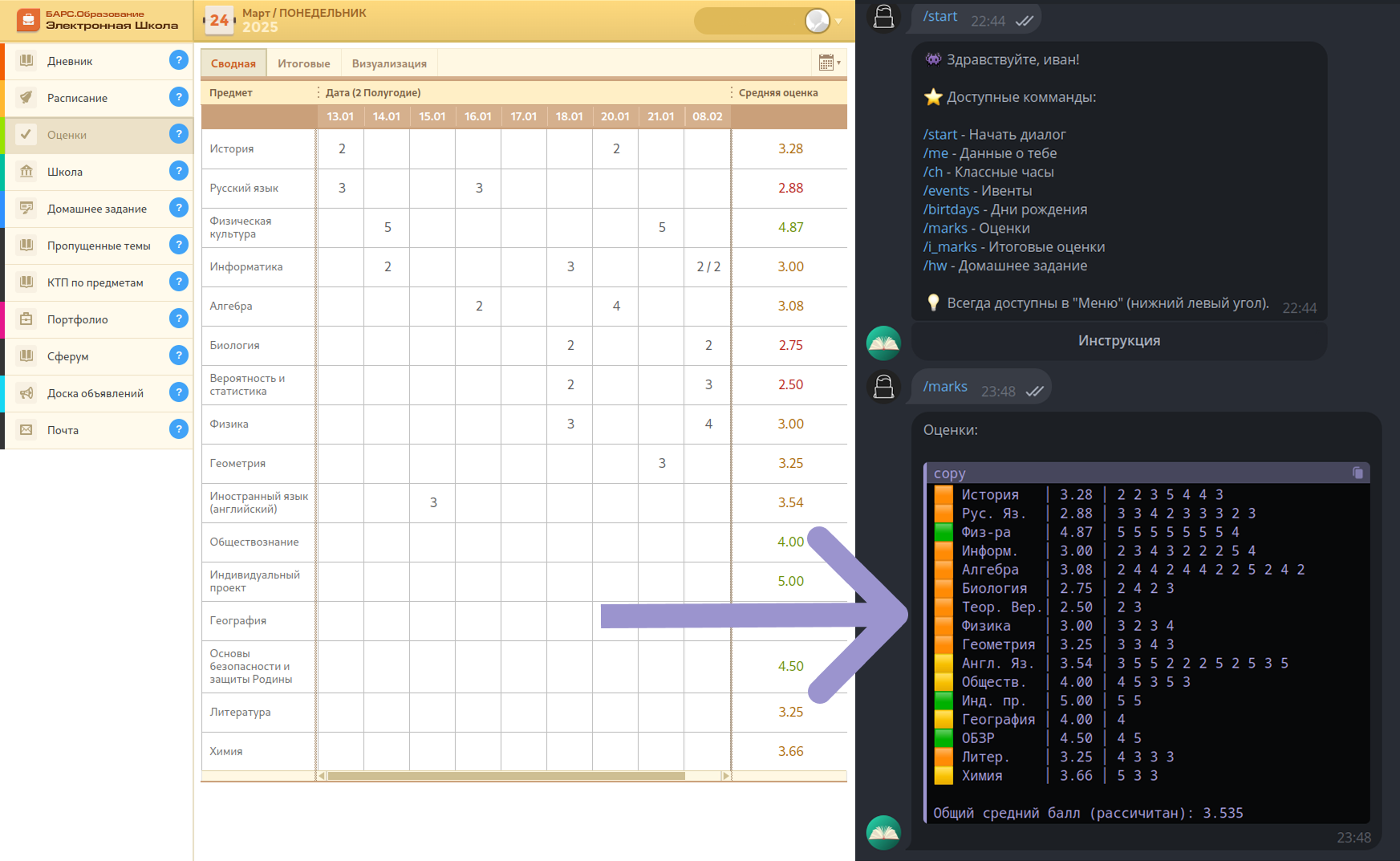Click the Общий средний балл line
This screenshot has height=861, width=1400.
click(1088, 813)
